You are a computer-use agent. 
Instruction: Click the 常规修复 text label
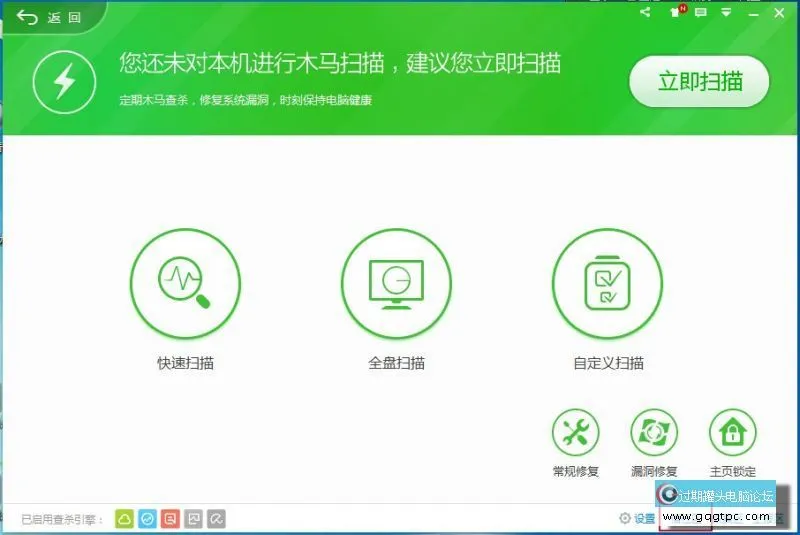(x=576, y=471)
